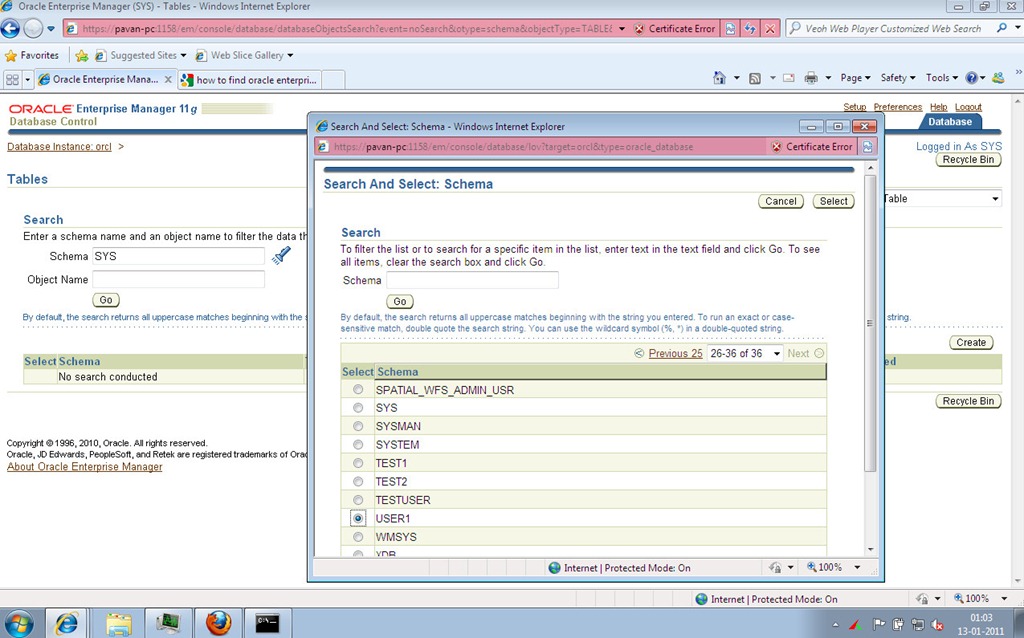This screenshot has height=638, width=1024.
Task: Open the address bar history dropdown arrow
Action: pos(622,29)
